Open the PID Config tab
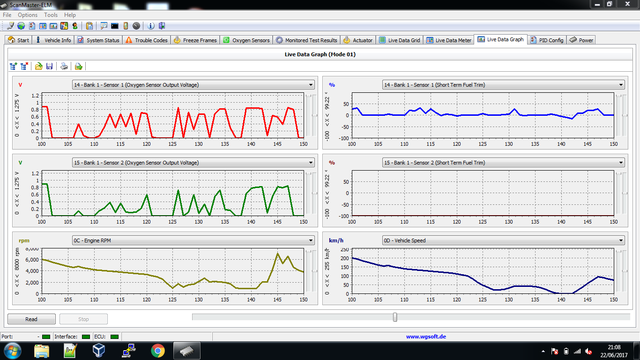 [x=547, y=40]
